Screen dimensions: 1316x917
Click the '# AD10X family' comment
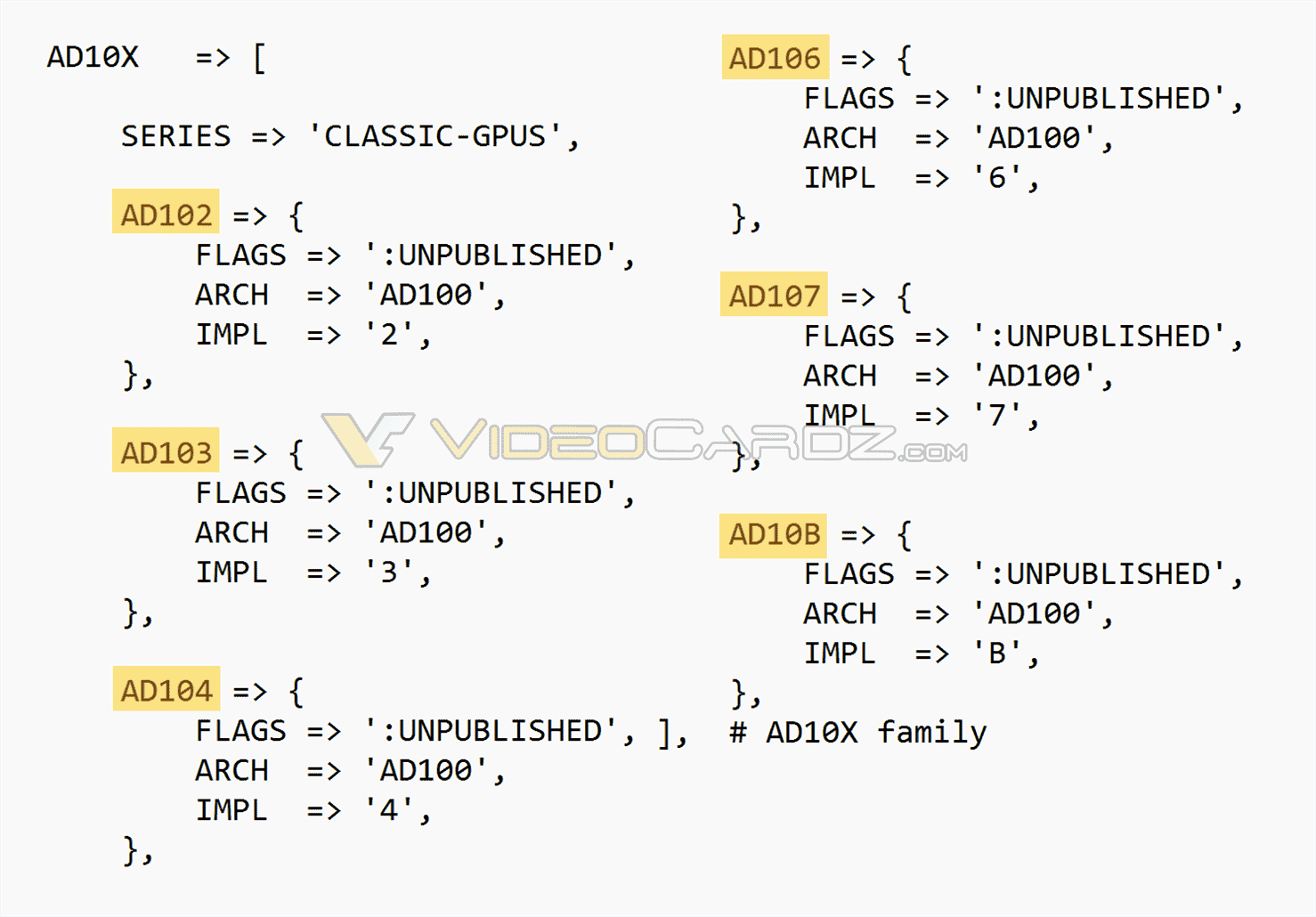point(858,733)
